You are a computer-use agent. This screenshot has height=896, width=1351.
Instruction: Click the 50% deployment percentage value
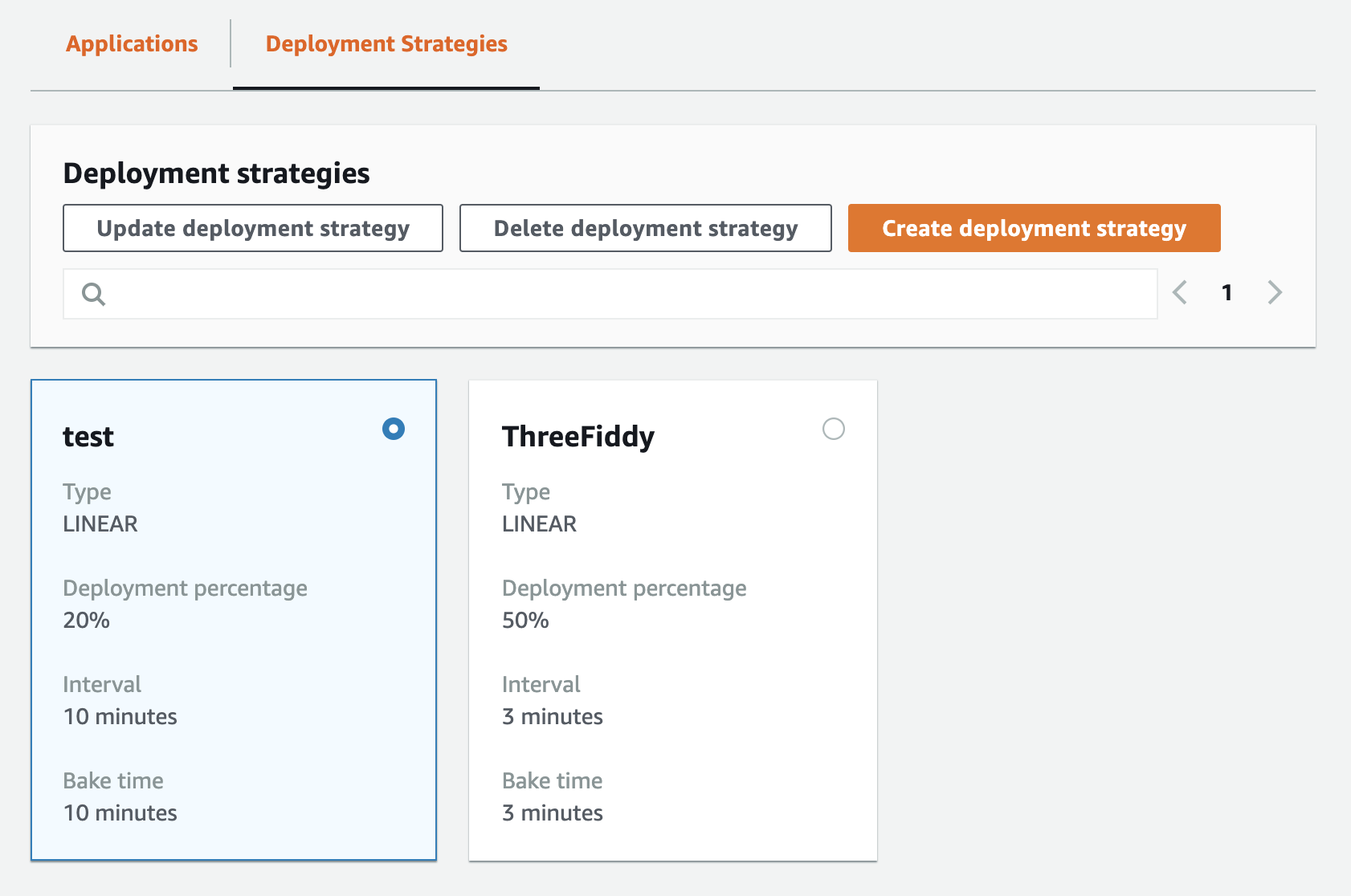coord(525,621)
